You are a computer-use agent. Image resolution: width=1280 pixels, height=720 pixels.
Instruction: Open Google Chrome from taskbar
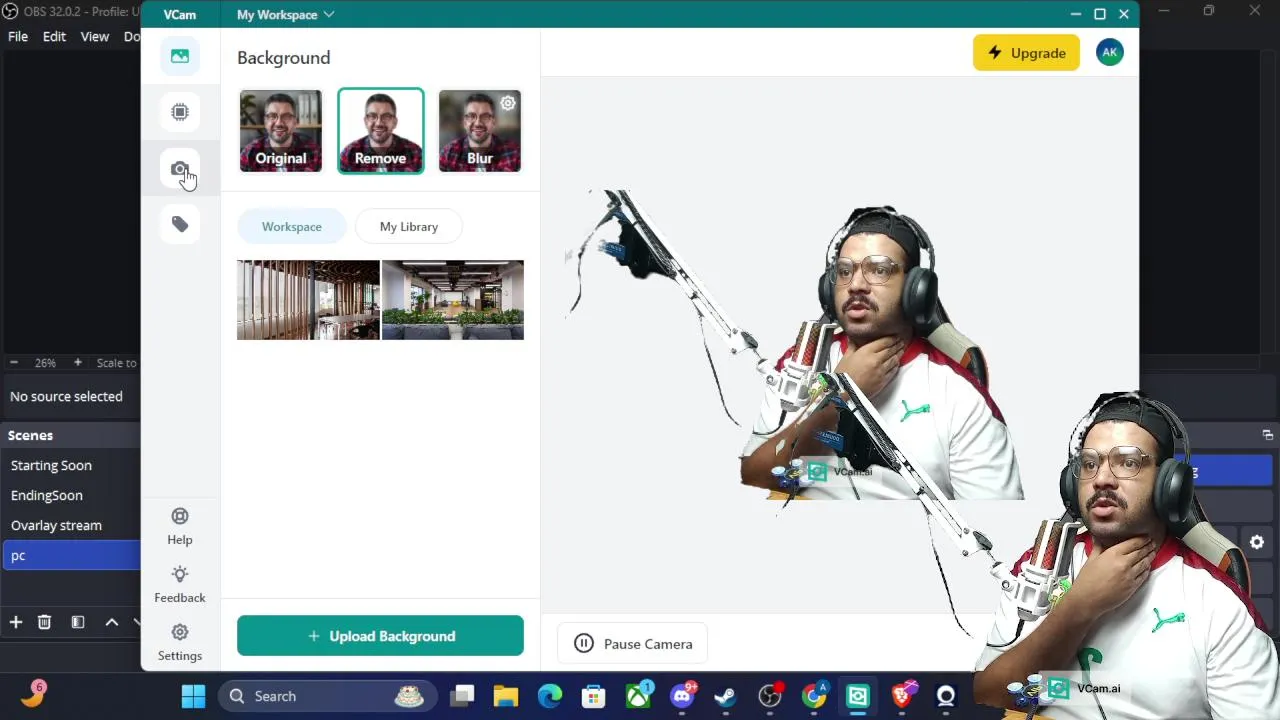pyautogui.click(x=814, y=696)
